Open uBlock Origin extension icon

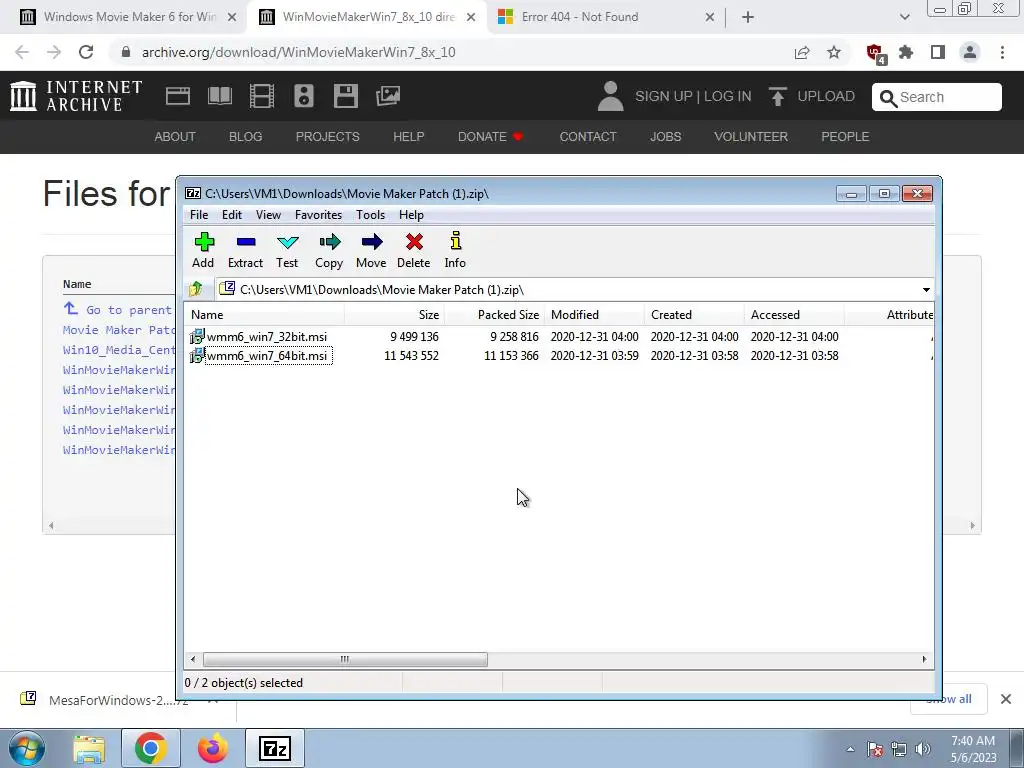point(875,53)
